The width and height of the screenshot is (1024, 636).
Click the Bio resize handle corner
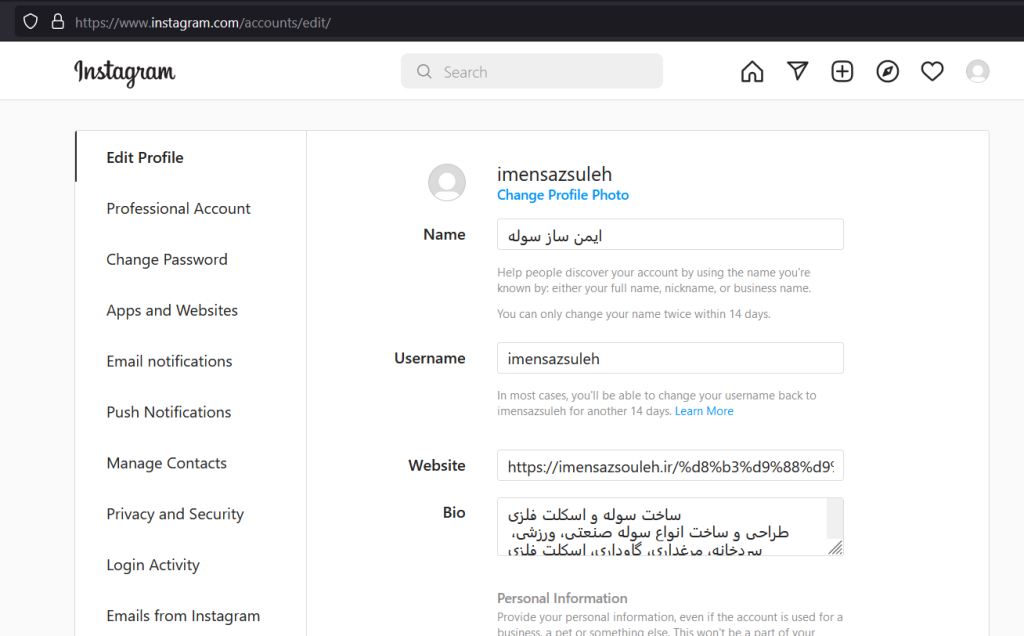[835, 548]
